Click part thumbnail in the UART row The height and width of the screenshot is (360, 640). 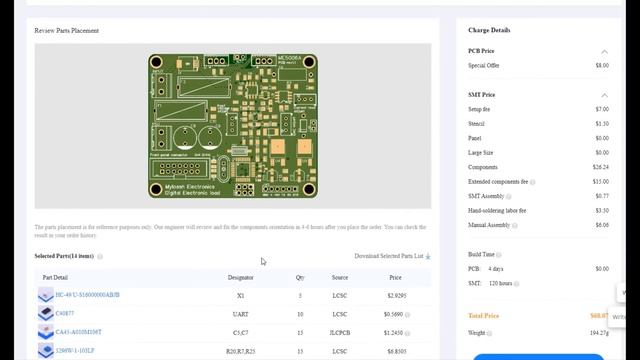(x=46, y=313)
